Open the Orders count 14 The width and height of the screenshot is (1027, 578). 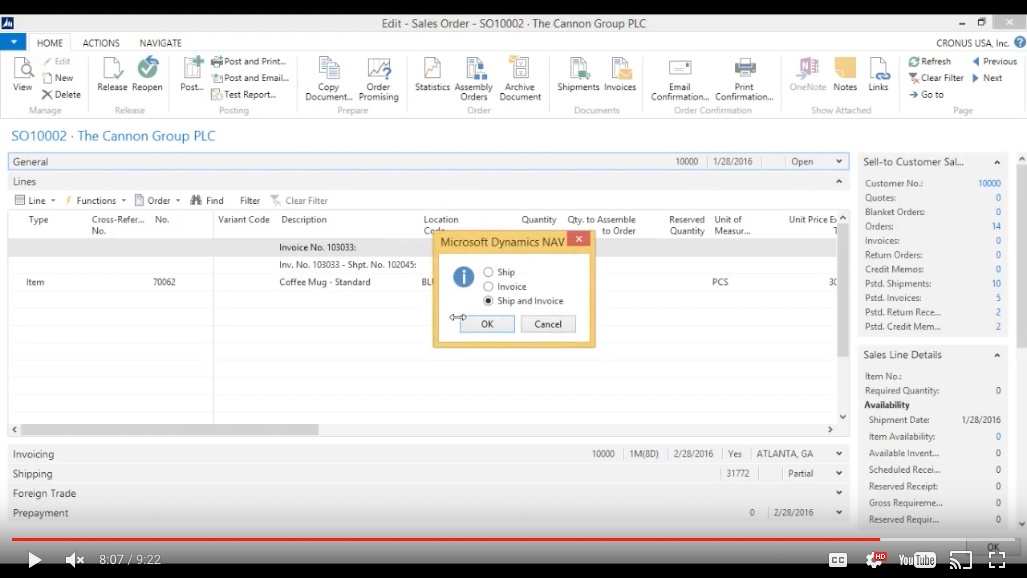point(996,226)
